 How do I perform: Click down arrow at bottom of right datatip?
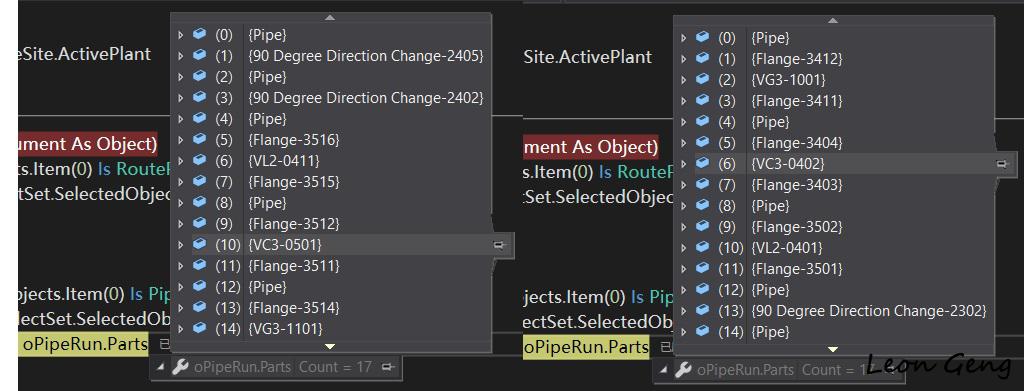click(x=833, y=349)
